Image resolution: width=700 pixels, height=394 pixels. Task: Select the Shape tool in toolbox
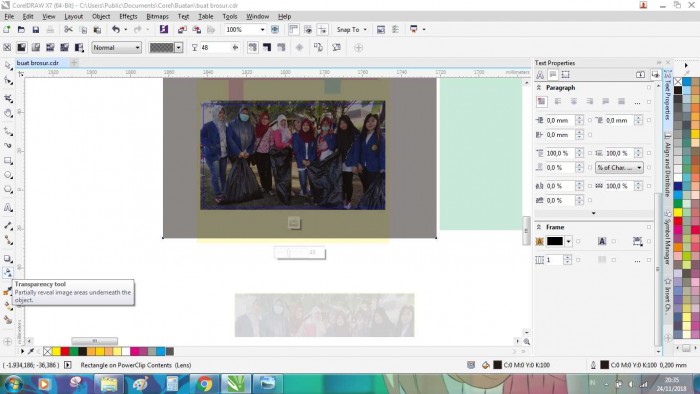(8, 80)
